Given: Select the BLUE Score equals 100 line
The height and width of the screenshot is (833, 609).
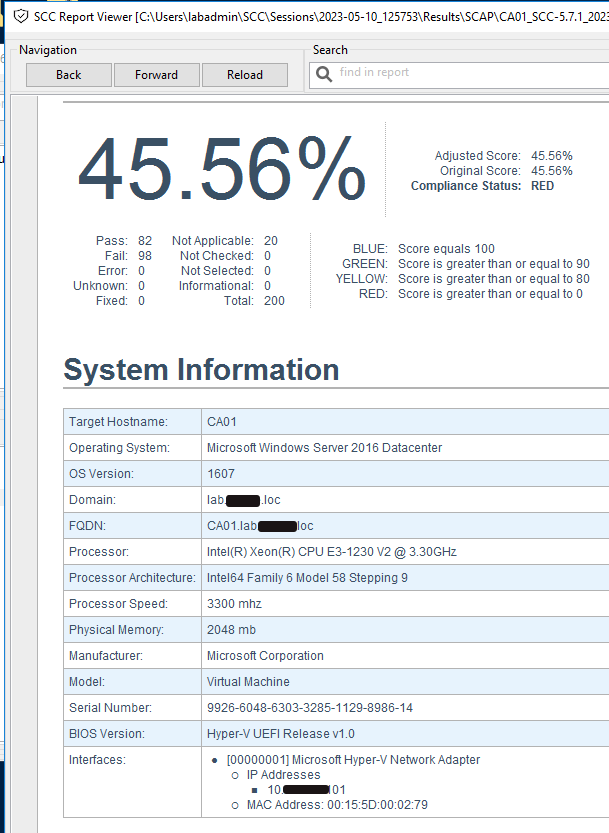Looking at the screenshot, I should point(424,249).
